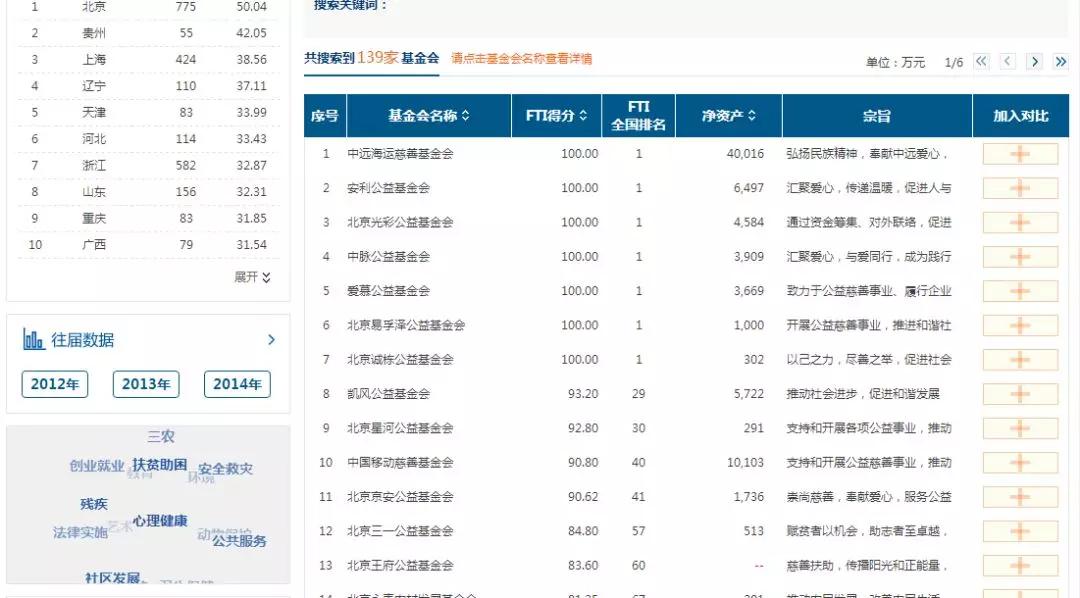Viewport: 1080px width, 598px height.
Task: Open the 2014年 past data tab
Action: [237, 384]
